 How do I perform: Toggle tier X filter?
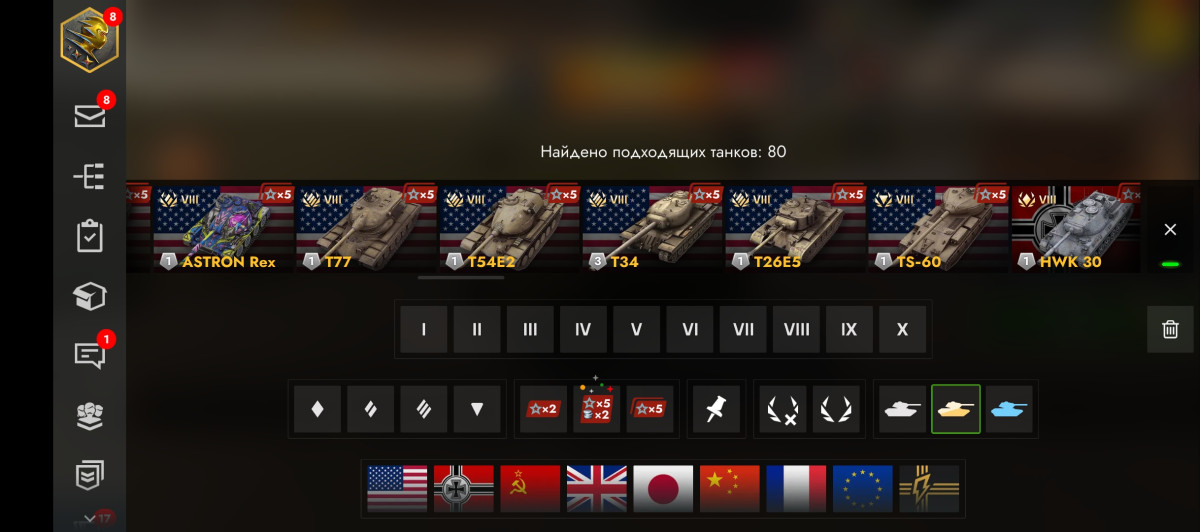902,329
